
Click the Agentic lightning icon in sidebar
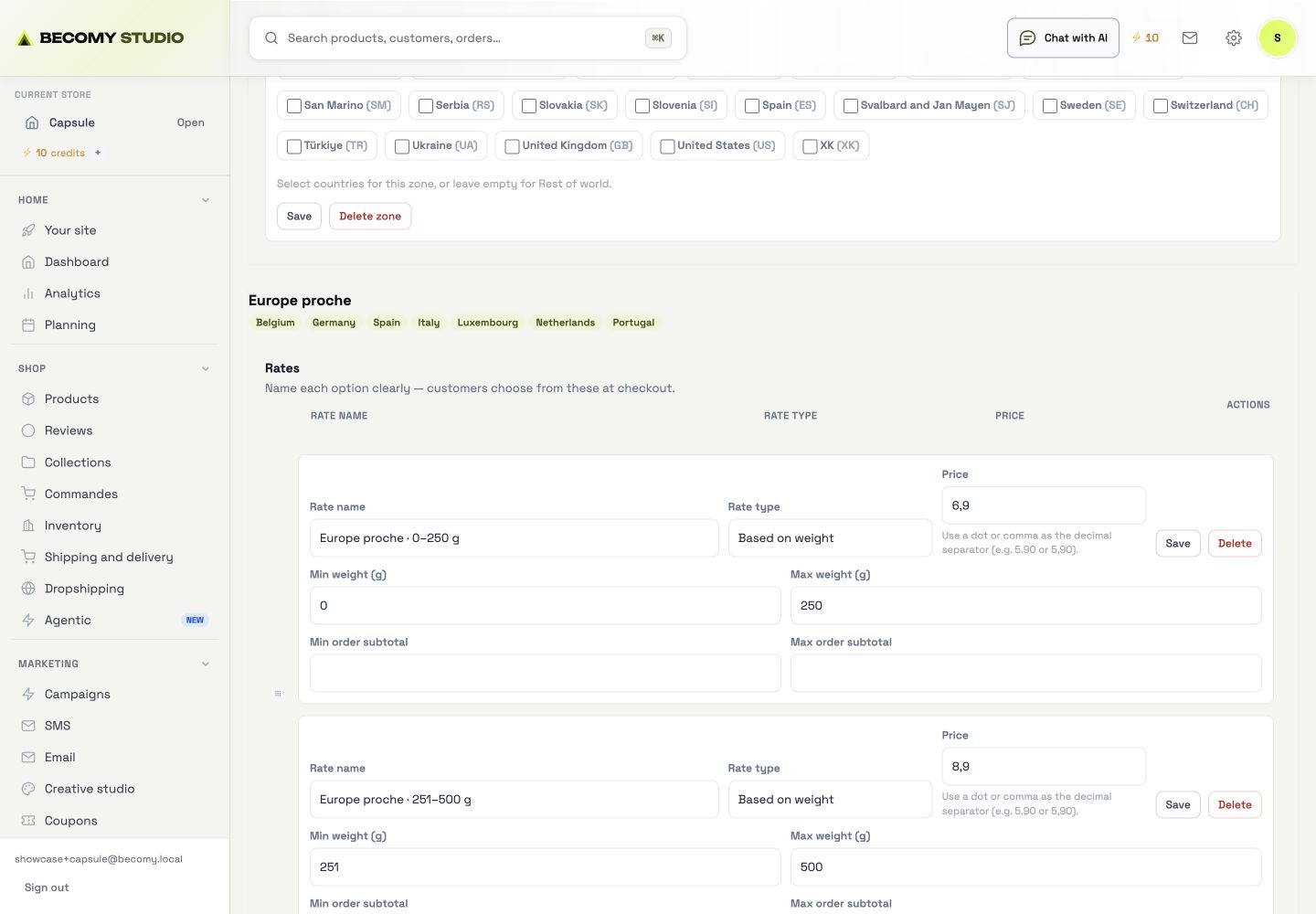[28, 620]
